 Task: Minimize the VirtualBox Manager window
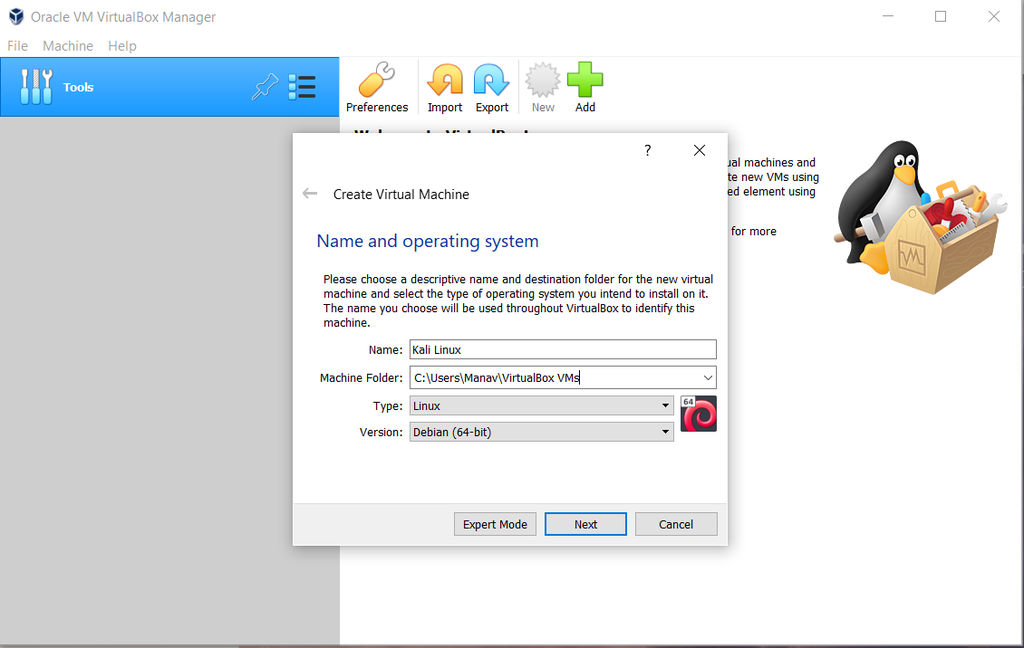coord(888,16)
